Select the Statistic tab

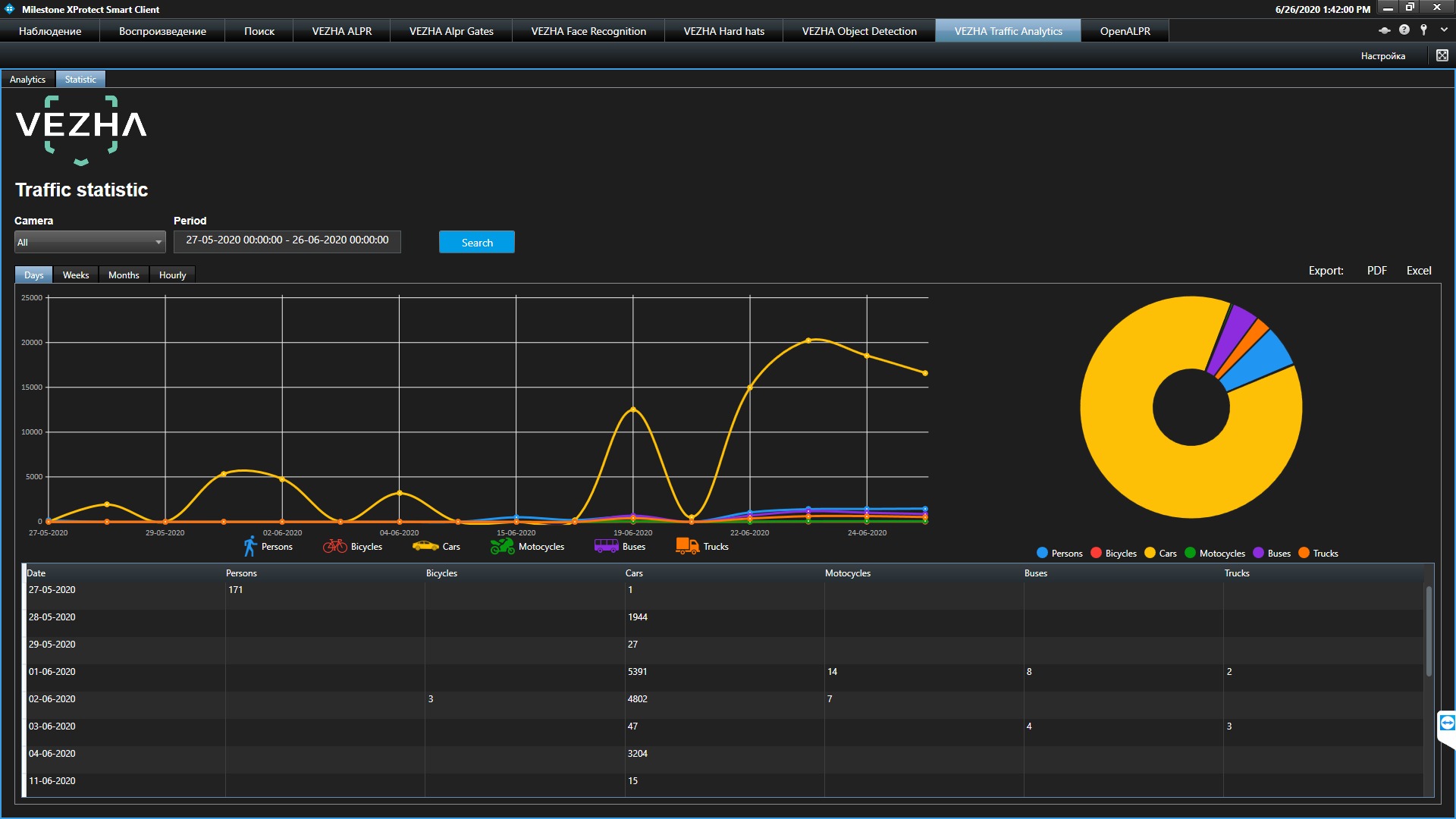(80, 80)
